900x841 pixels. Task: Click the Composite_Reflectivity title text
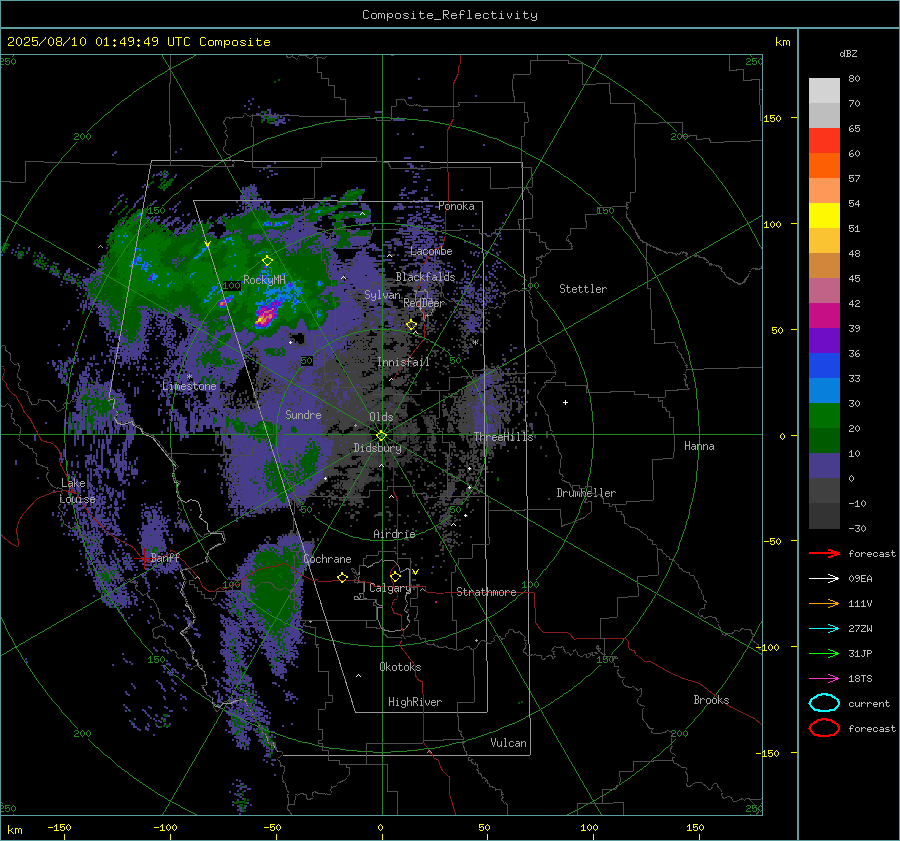450,15
